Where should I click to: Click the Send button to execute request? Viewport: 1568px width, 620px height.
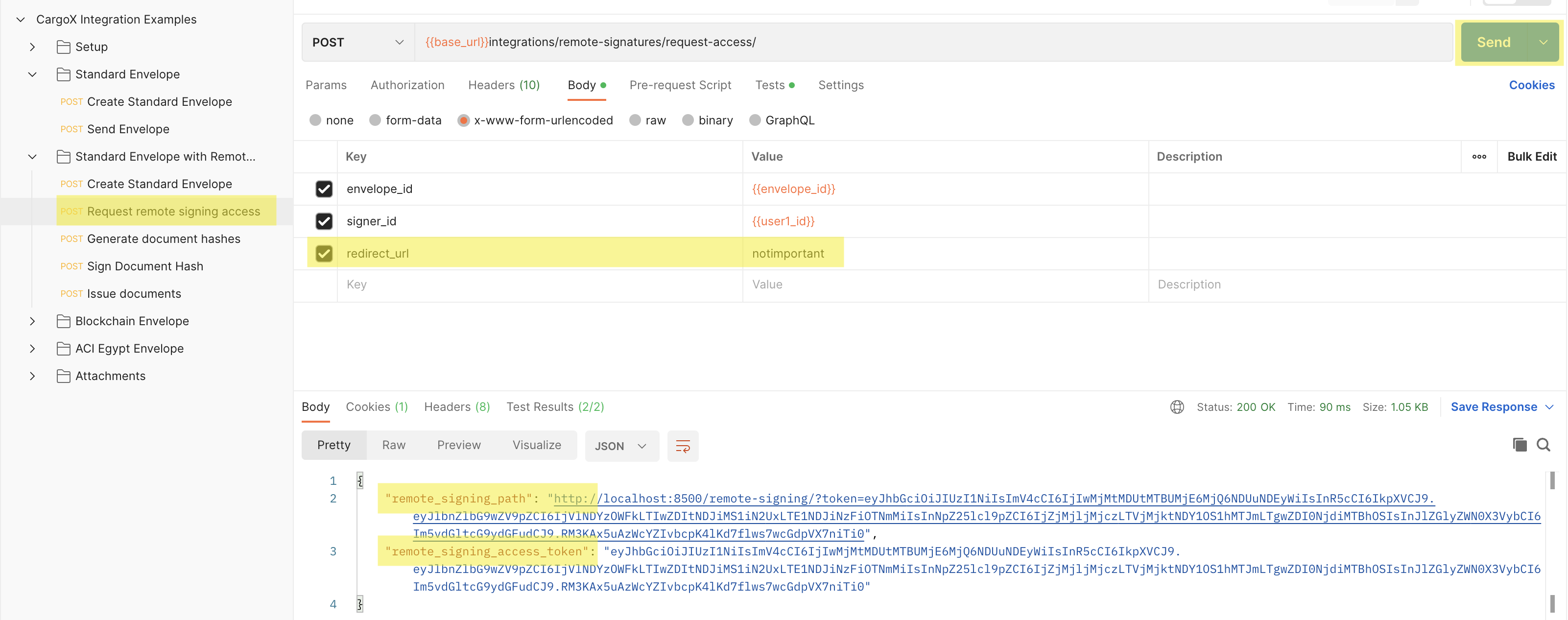click(x=1494, y=42)
